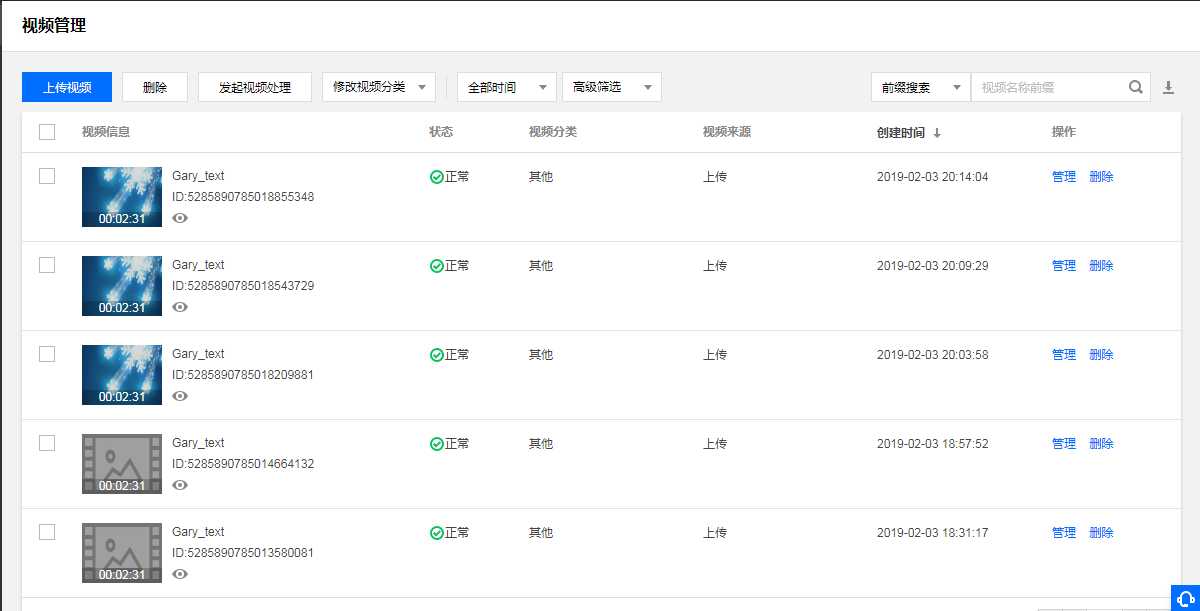Open the 全部时间 time filter dropdown

pos(507,87)
